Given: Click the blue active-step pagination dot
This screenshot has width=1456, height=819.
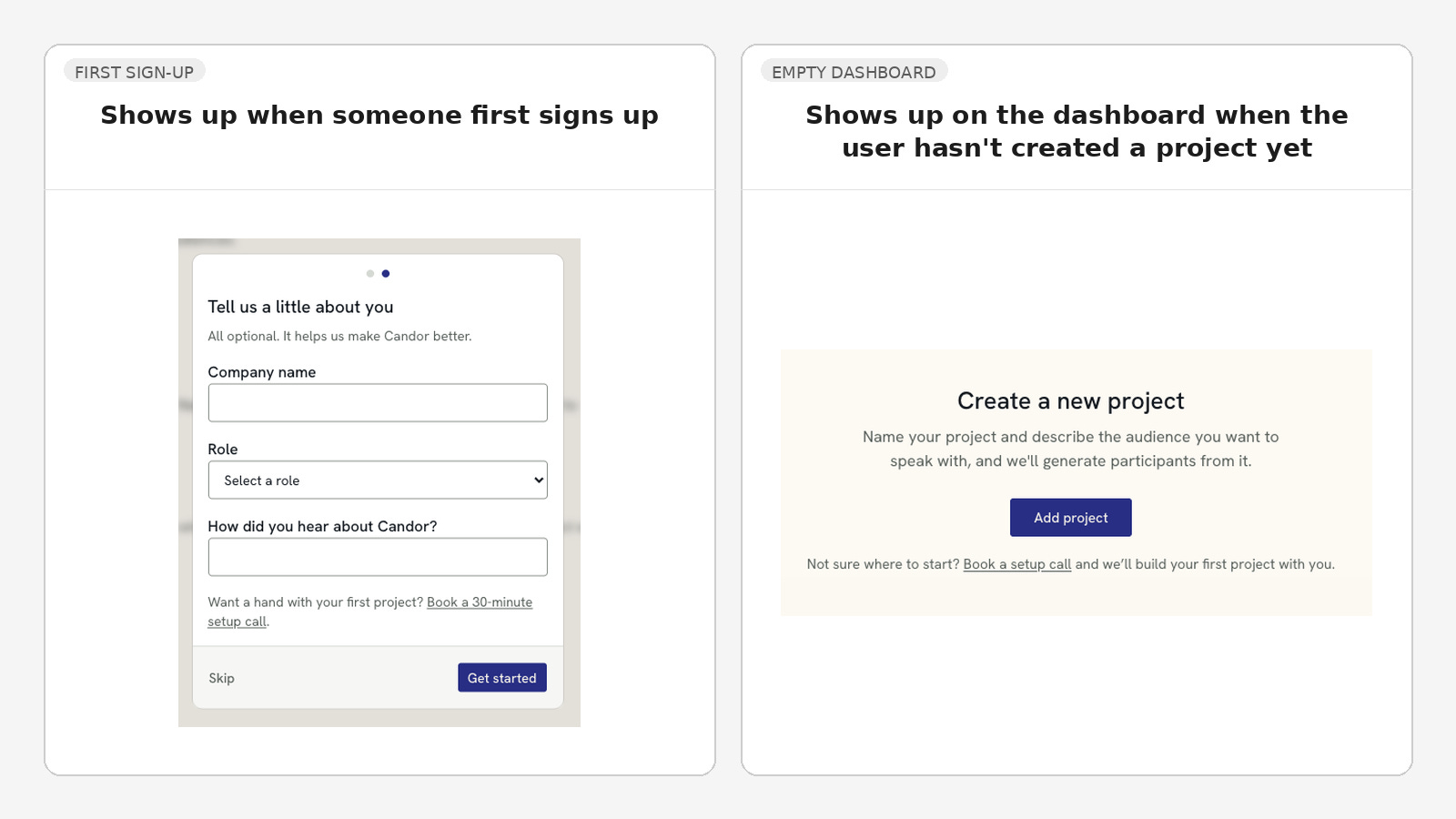Looking at the screenshot, I should click(x=386, y=273).
